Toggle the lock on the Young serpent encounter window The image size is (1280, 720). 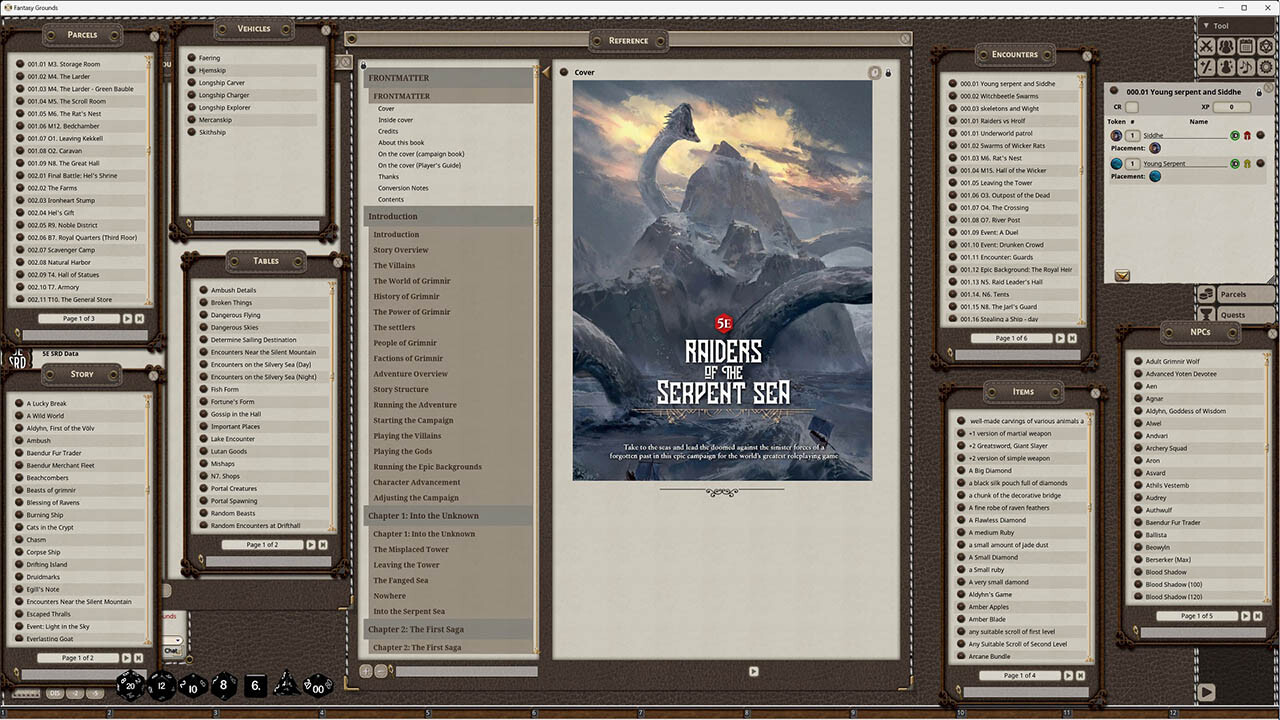[x=1259, y=92]
